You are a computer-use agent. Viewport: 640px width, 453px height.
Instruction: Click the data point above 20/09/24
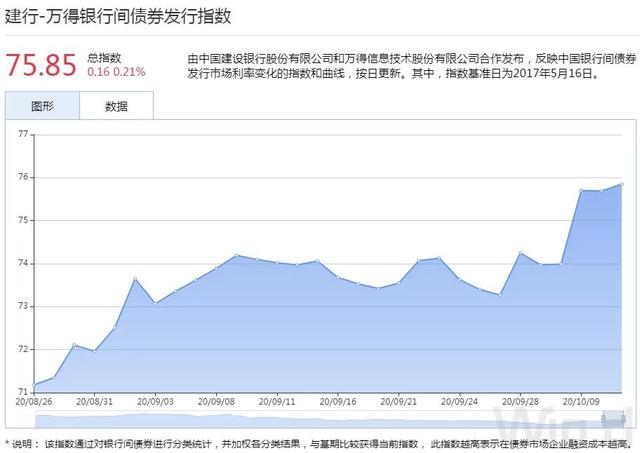coord(460,280)
